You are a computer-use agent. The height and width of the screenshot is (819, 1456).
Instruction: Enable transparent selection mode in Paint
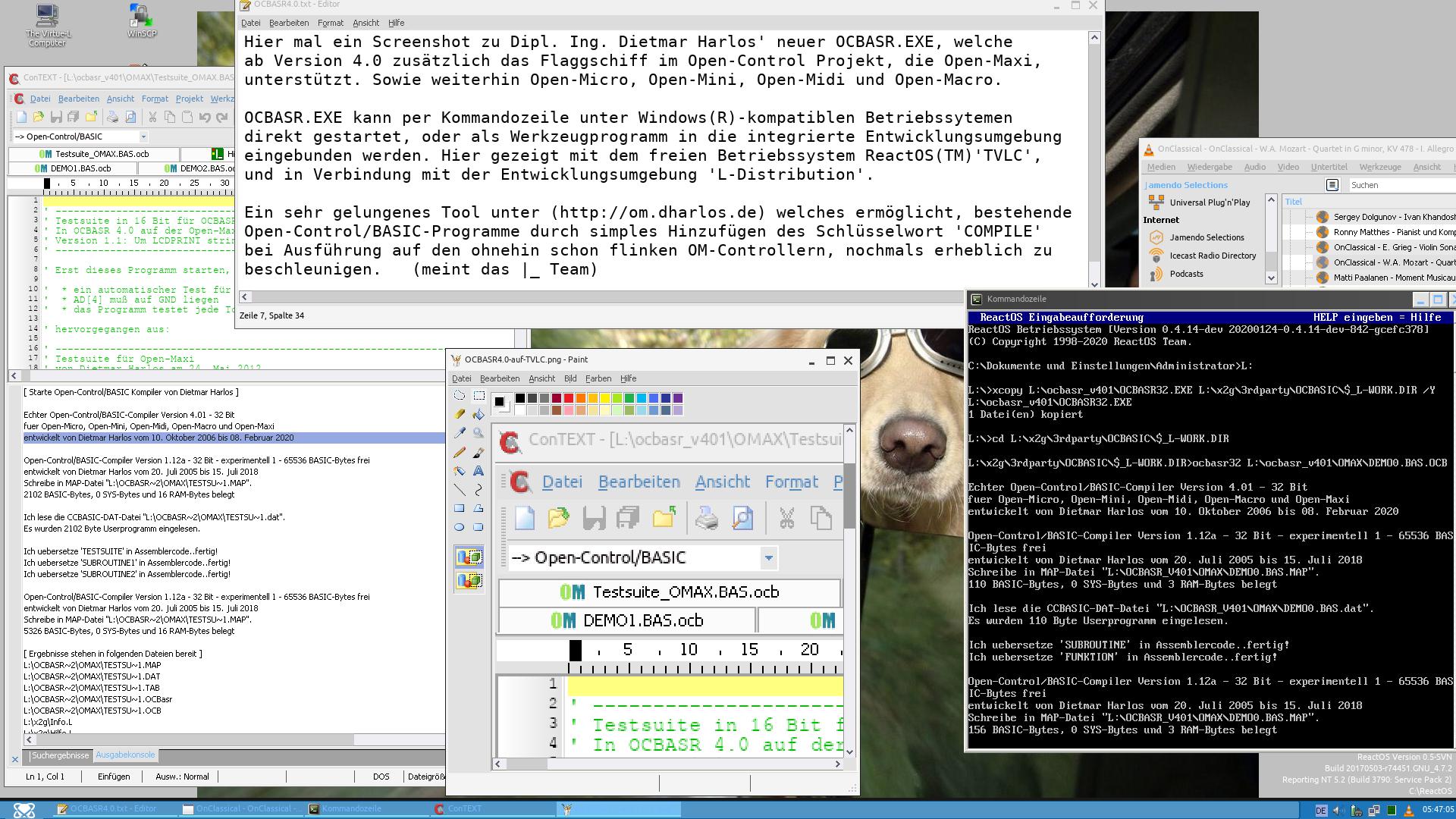click(469, 582)
